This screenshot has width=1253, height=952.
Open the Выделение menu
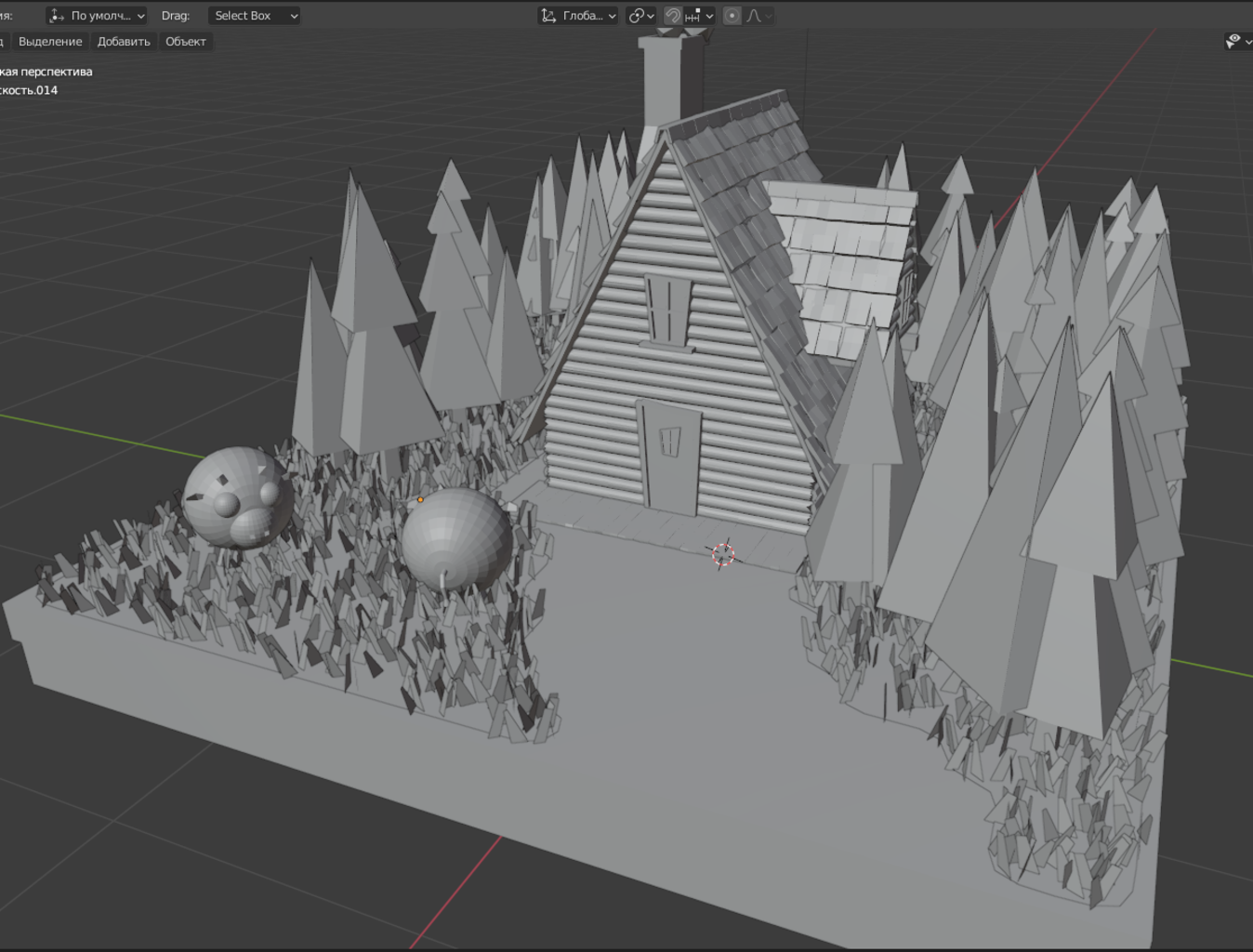coord(50,42)
